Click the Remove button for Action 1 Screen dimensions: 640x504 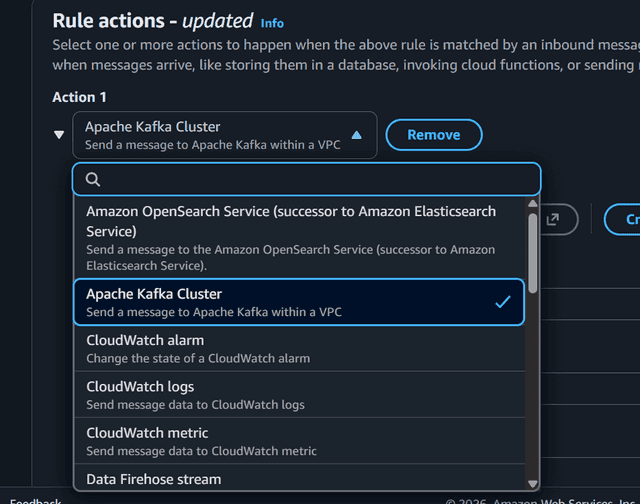coord(434,135)
